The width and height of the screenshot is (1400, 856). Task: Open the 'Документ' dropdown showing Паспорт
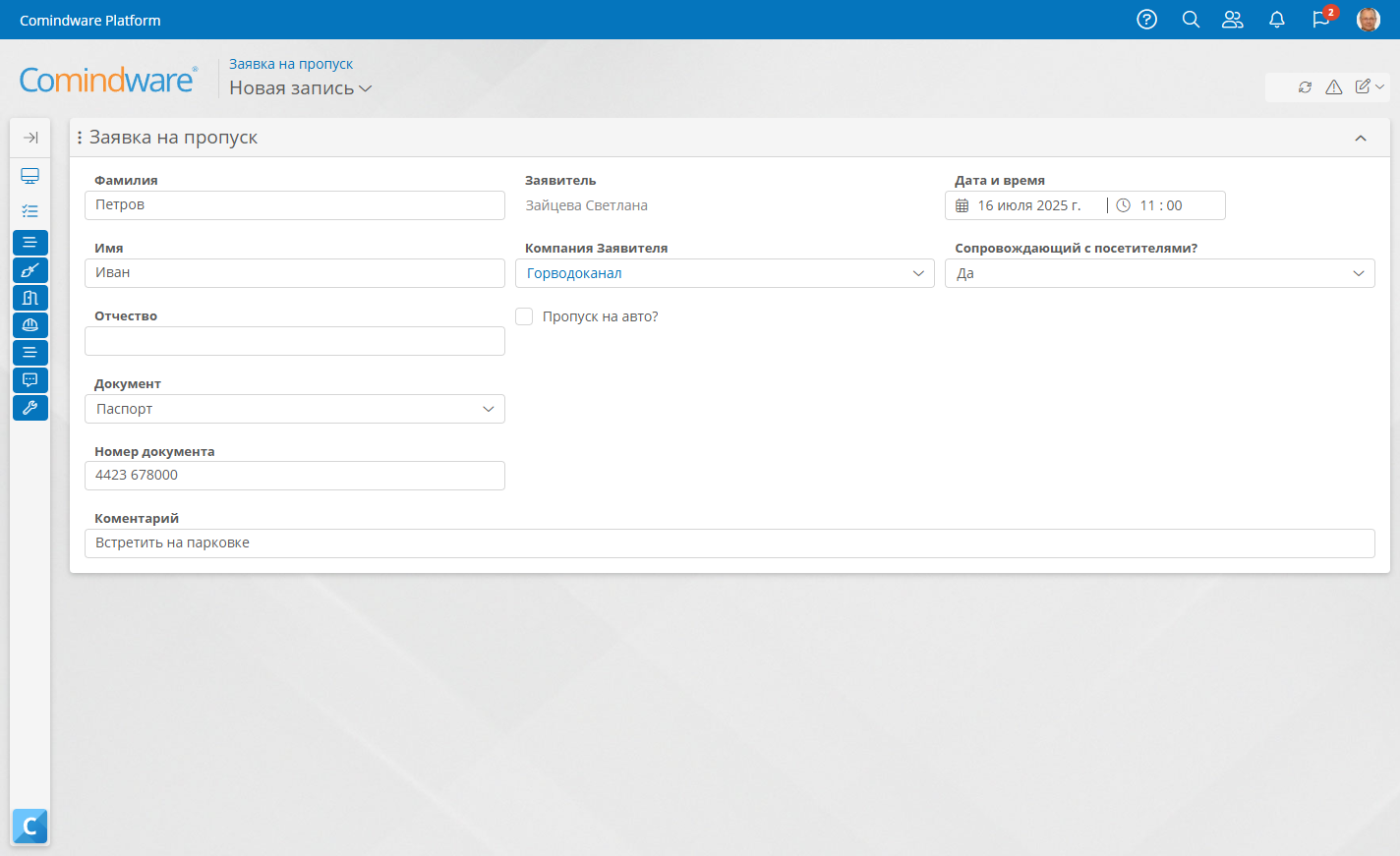coord(295,409)
